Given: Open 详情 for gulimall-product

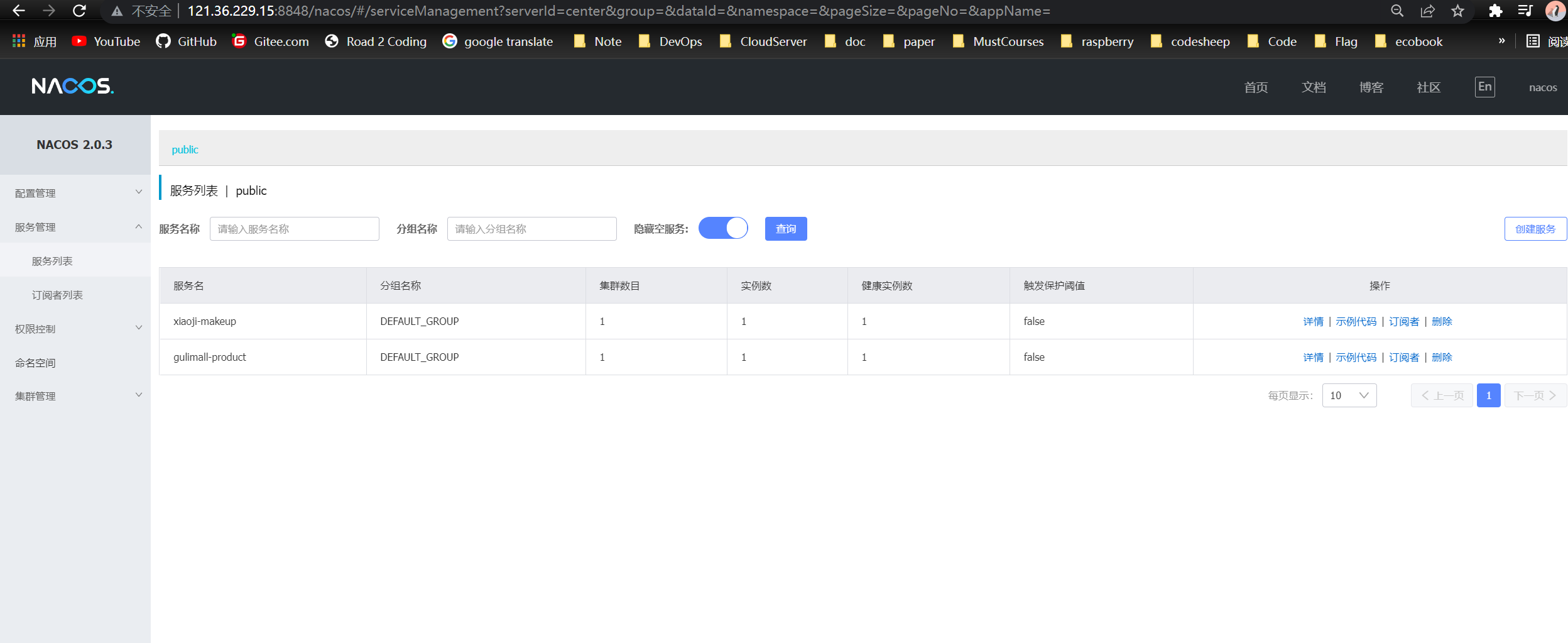Looking at the screenshot, I should click(1314, 357).
